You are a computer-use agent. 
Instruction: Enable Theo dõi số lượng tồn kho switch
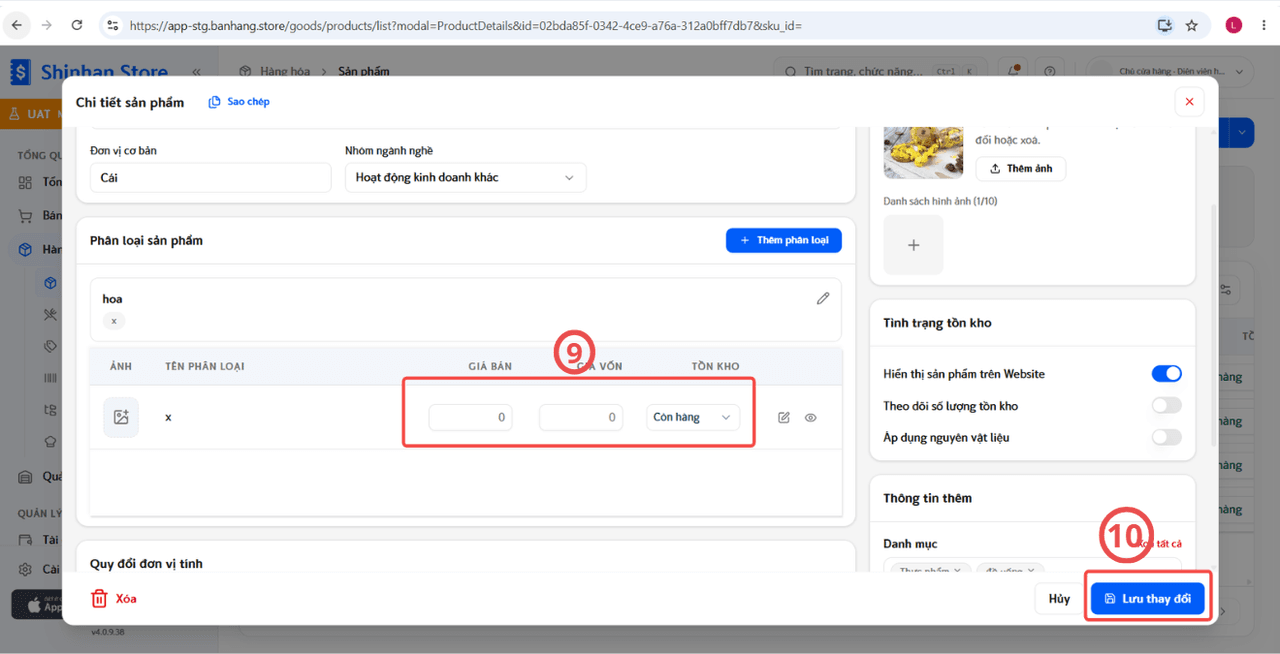tap(1167, 405)
